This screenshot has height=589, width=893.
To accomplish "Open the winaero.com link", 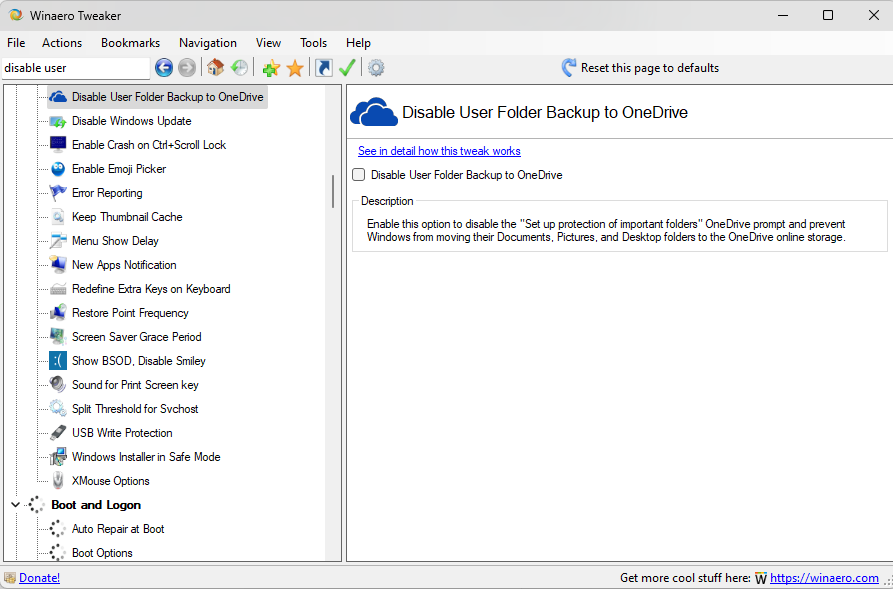I will [x=824, y=578].
